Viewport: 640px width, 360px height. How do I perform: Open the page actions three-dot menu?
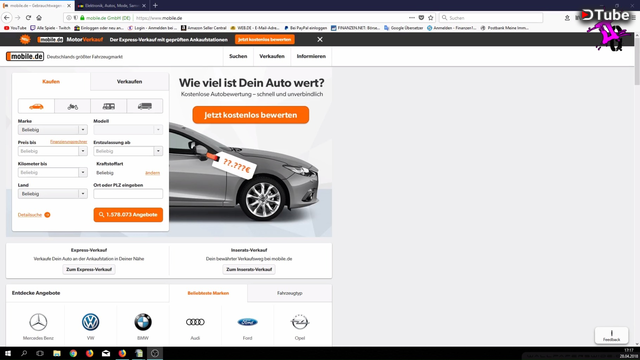[411, 18]
